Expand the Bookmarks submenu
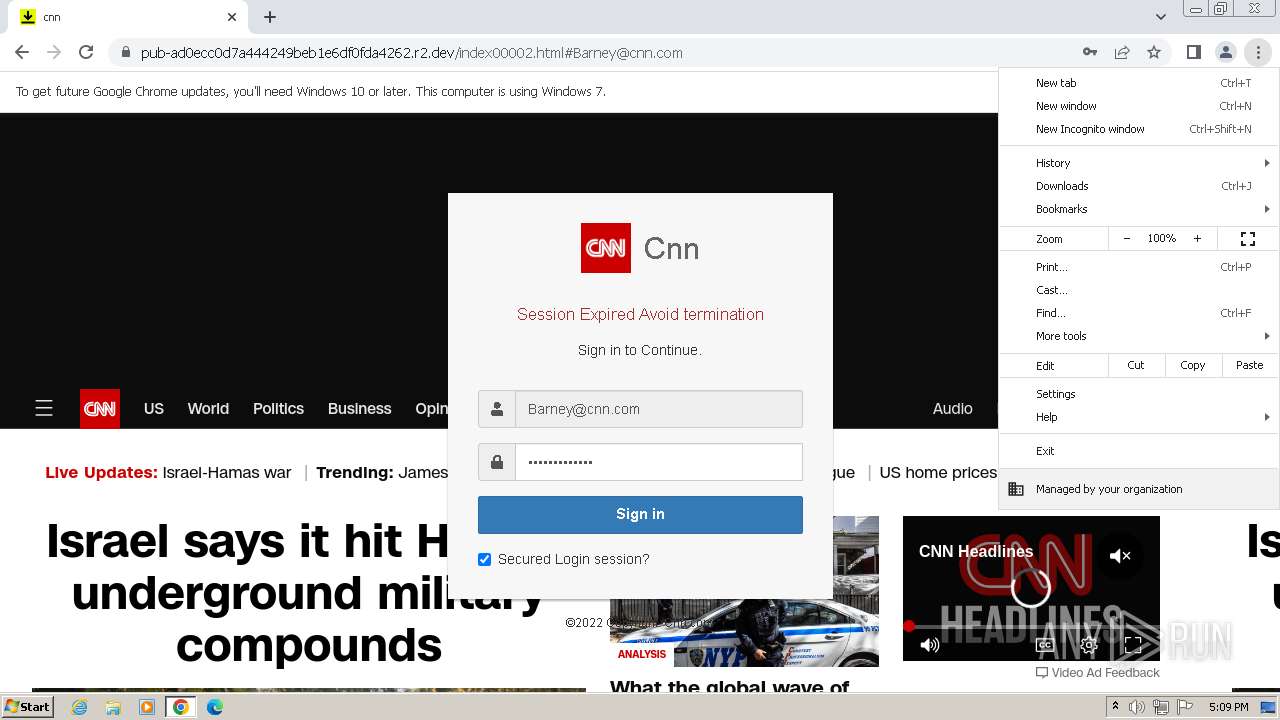The height and width of the screenshot is (720, 1280). 1139,209
